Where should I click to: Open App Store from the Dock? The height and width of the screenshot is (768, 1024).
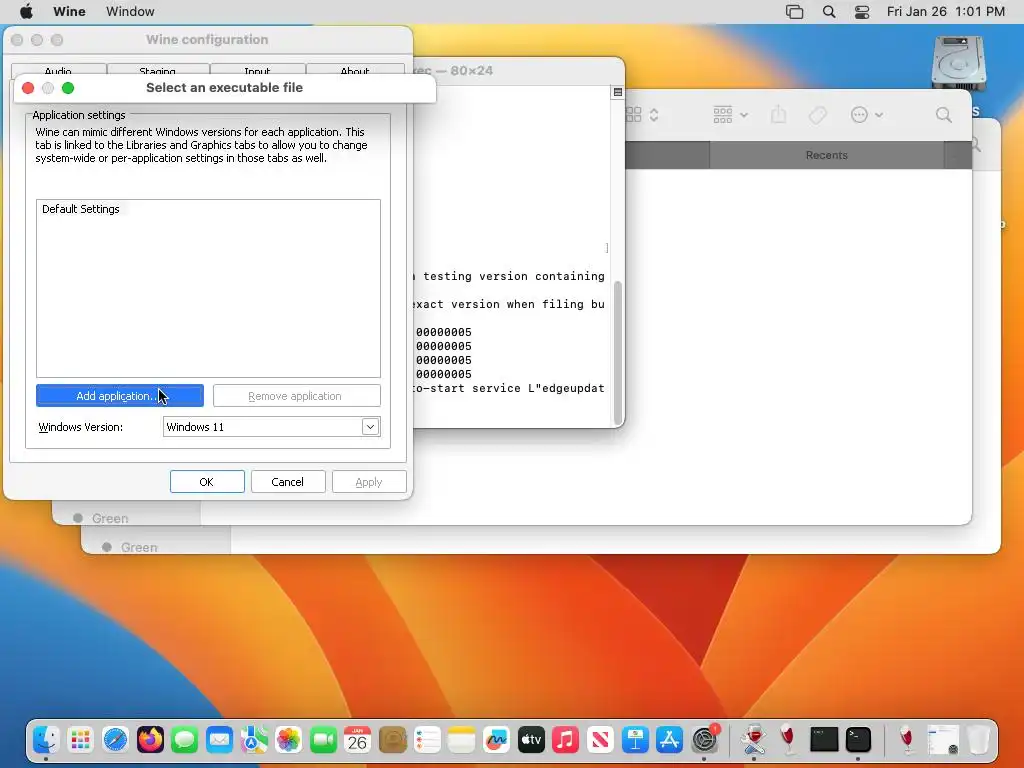(x=669, y=740)
